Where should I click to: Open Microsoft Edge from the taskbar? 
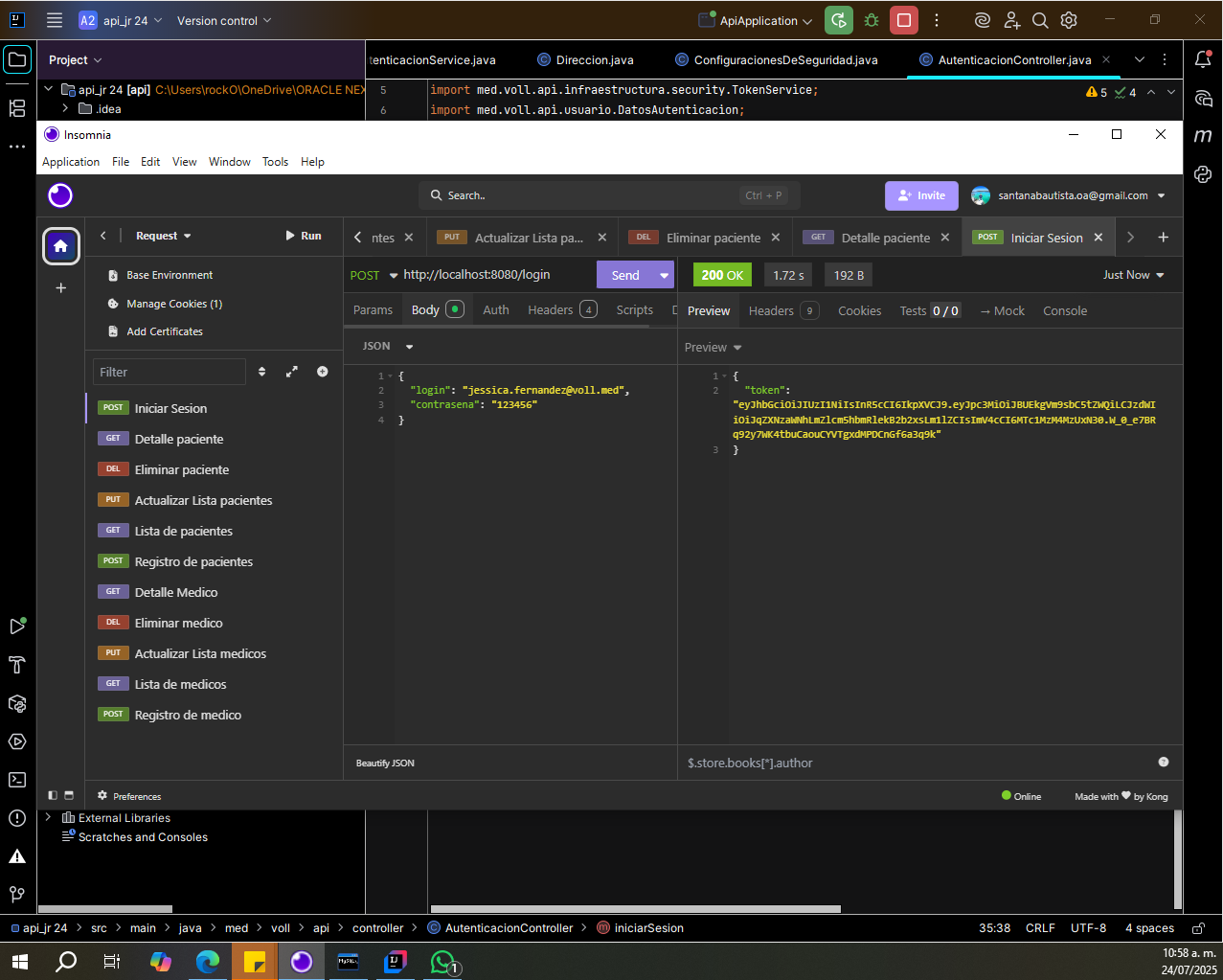click(208, 962)
